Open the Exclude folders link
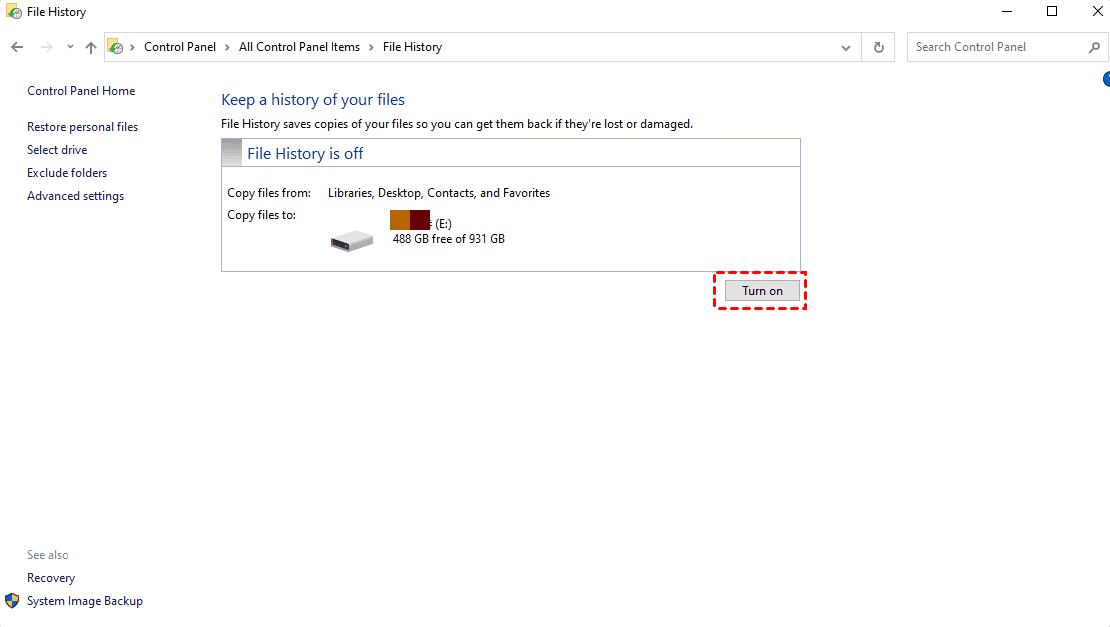 [67, 173]
